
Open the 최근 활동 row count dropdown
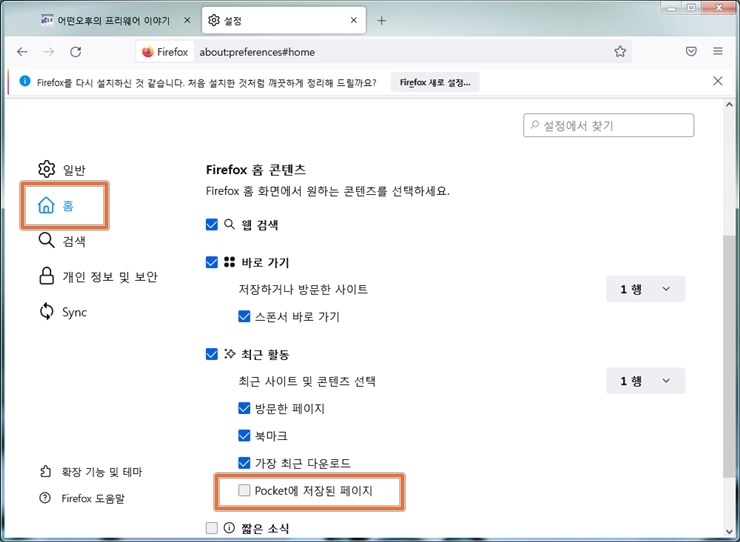coord(645,381)
